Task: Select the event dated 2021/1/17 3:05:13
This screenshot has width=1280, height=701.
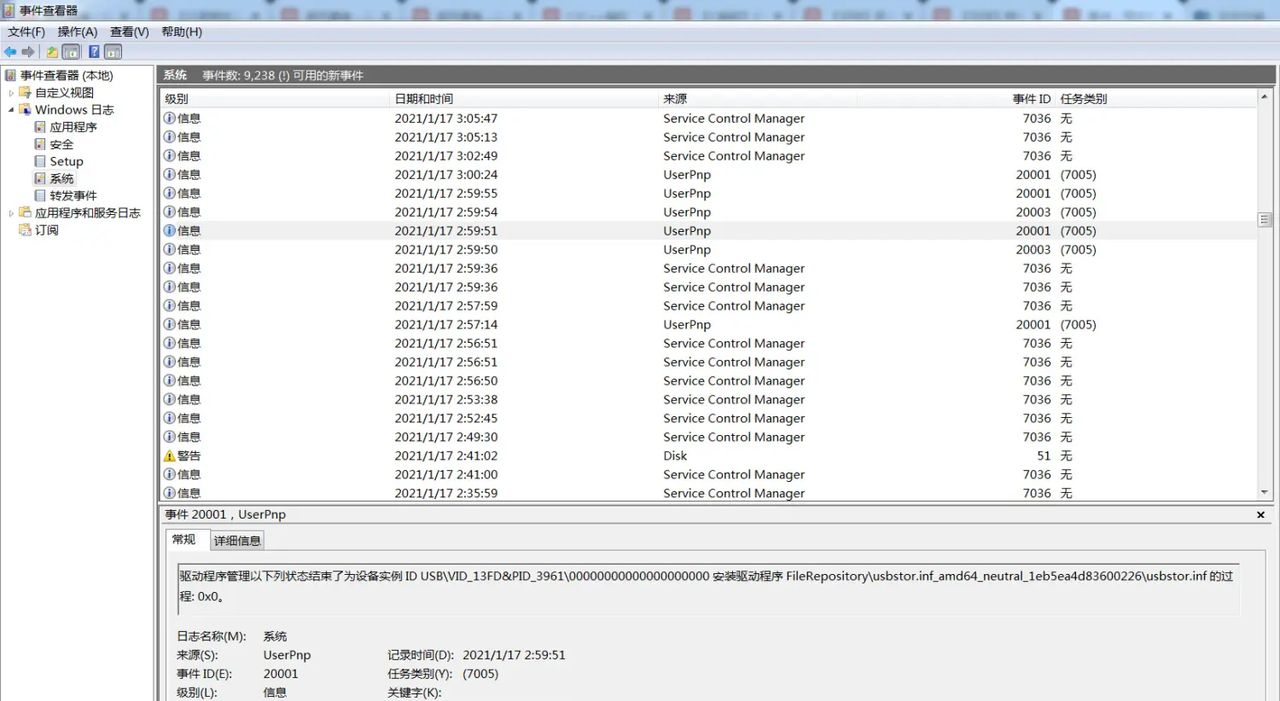Action: coord(708,137)
